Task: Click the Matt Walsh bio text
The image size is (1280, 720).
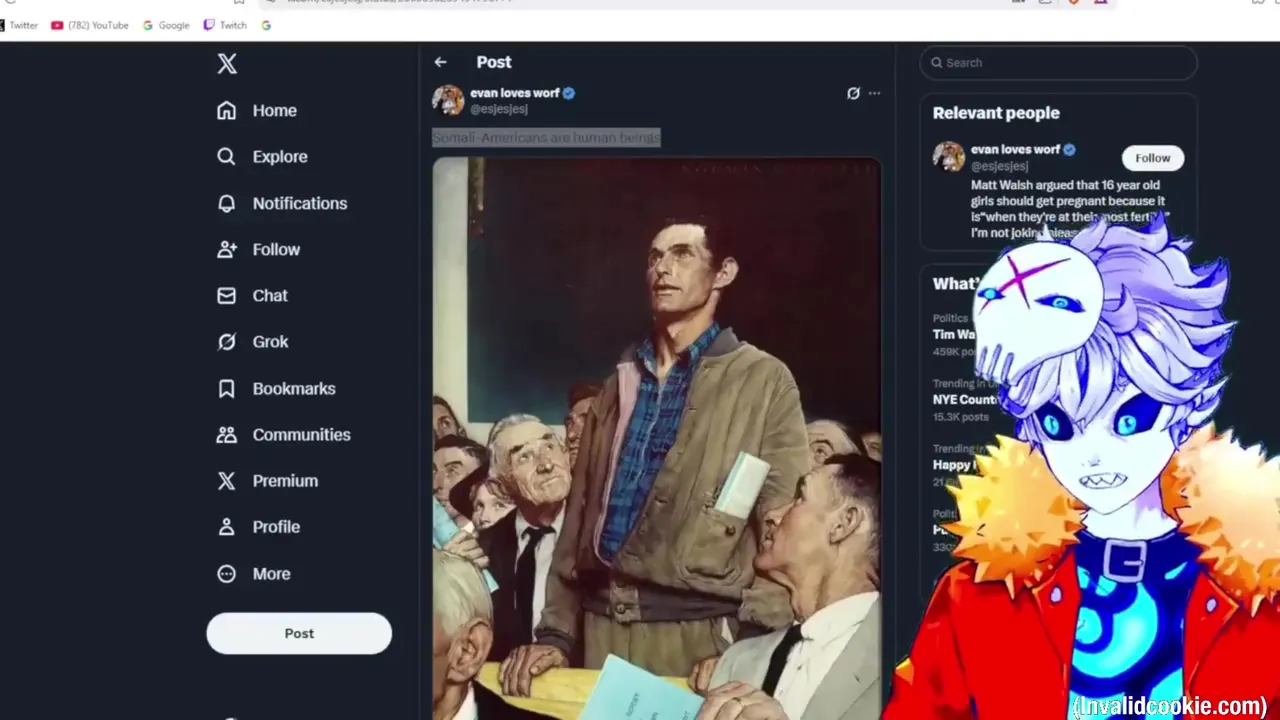Action: click(1068, 209)
